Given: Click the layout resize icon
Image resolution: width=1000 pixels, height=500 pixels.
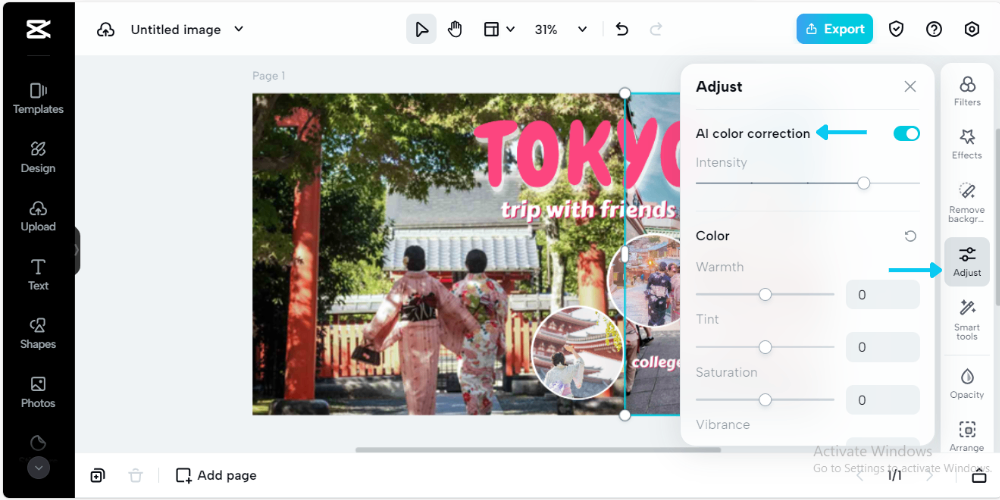Looking at the screenshot, I should [x=491, y=29].
